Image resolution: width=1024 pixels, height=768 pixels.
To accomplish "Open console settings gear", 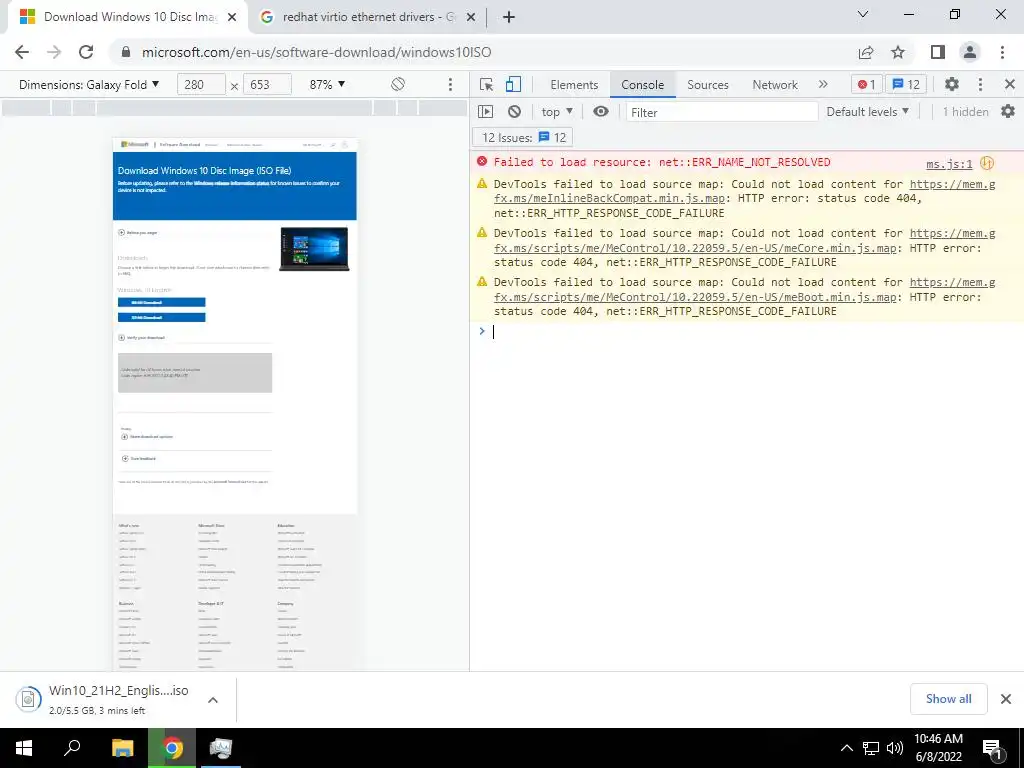I will (x=1008, y=112).
